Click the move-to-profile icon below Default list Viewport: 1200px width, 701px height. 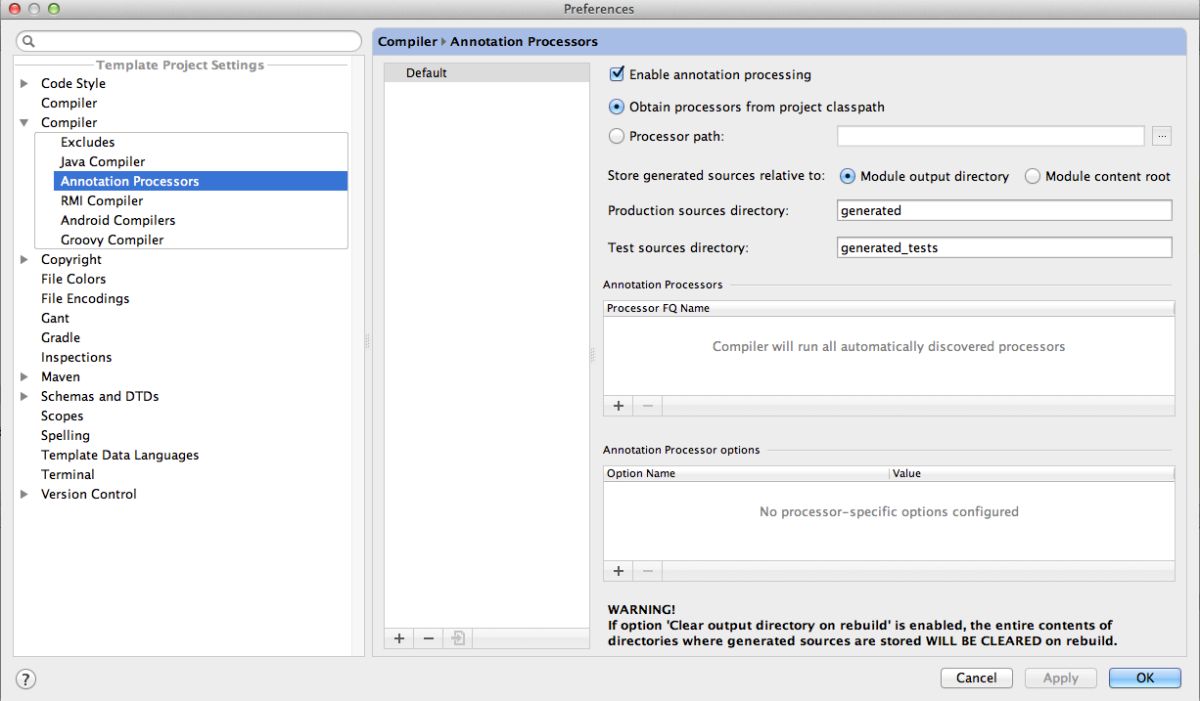[x=459, y=638]
